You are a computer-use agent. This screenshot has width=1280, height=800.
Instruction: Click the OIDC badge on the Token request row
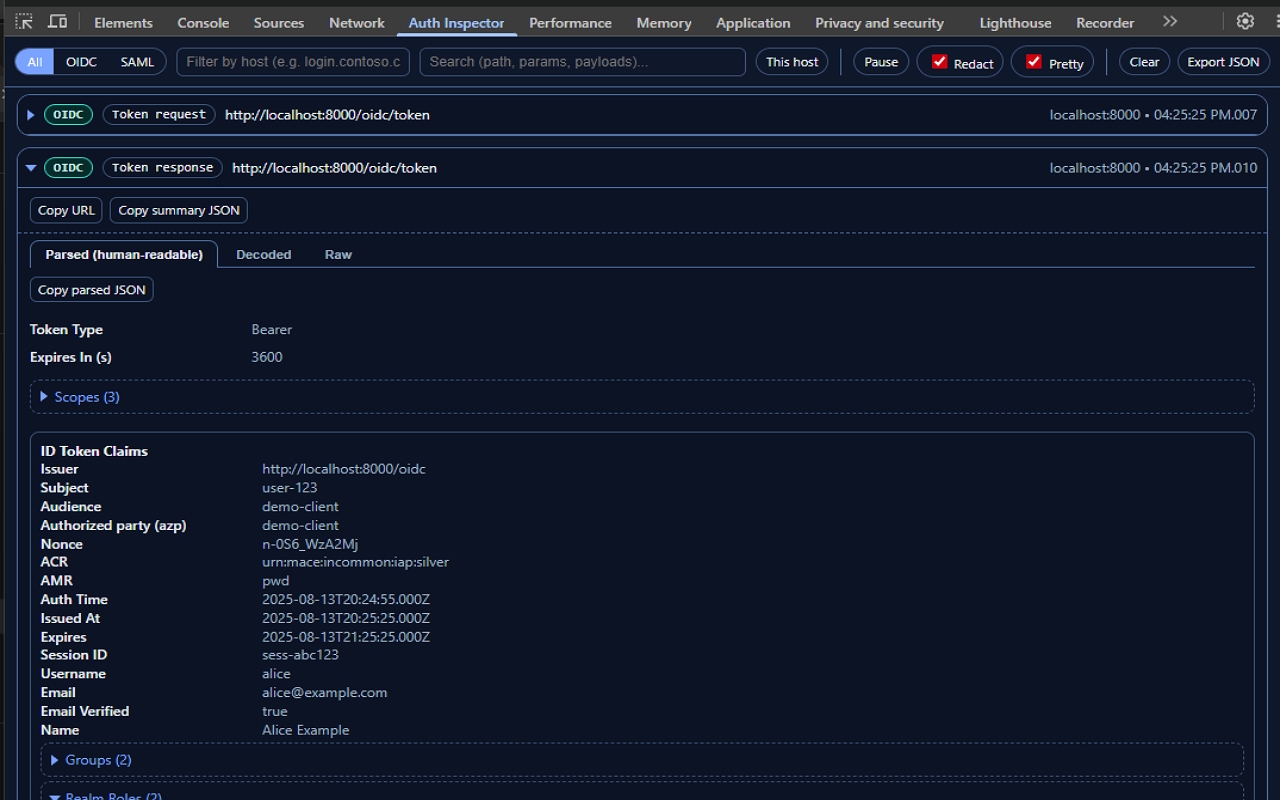[x=68, y=114]
